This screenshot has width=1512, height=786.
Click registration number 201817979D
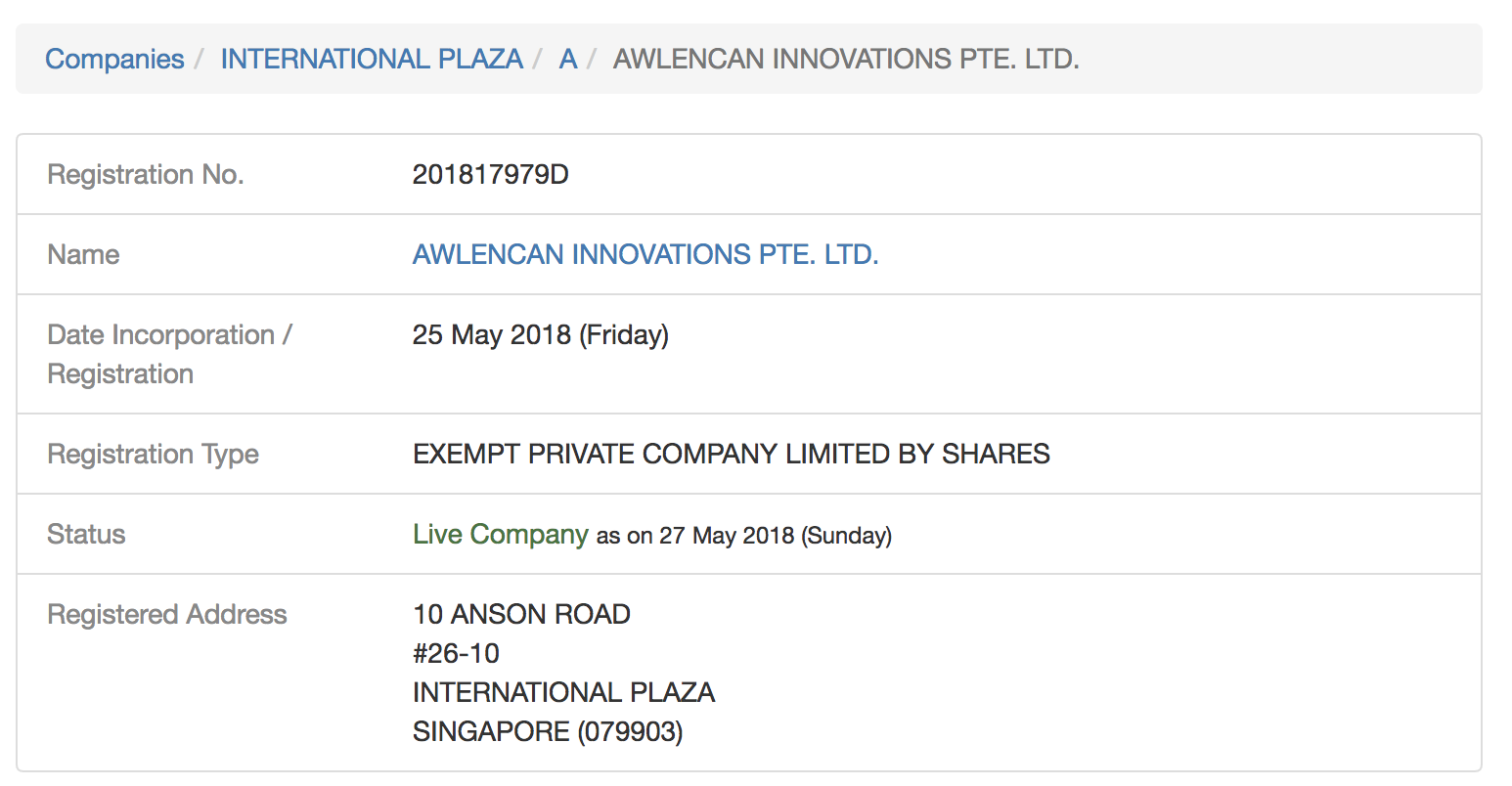[491, 174]
